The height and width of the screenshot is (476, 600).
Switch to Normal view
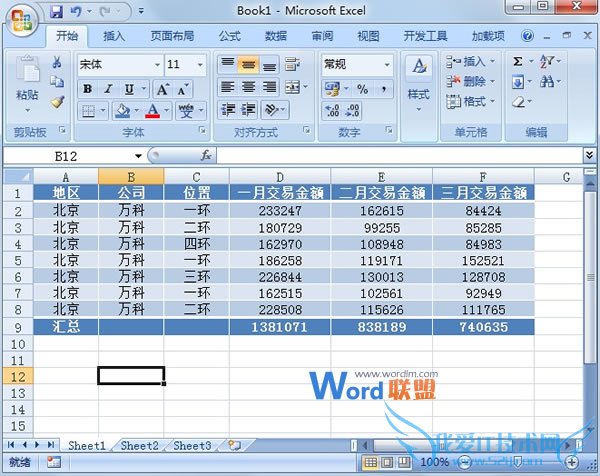tap(370, 462)
